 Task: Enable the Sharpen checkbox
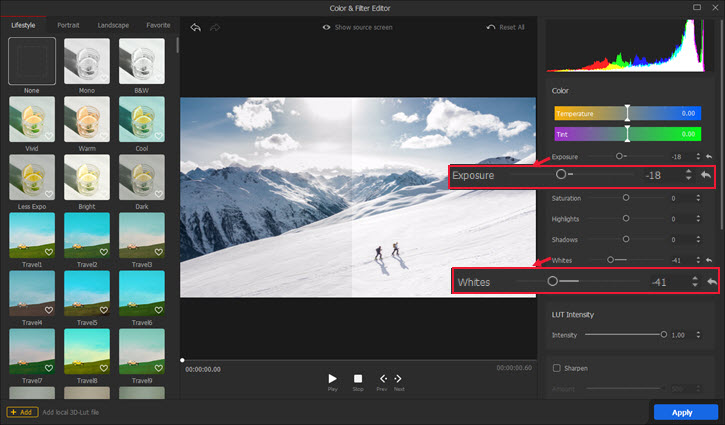point(556,368)
